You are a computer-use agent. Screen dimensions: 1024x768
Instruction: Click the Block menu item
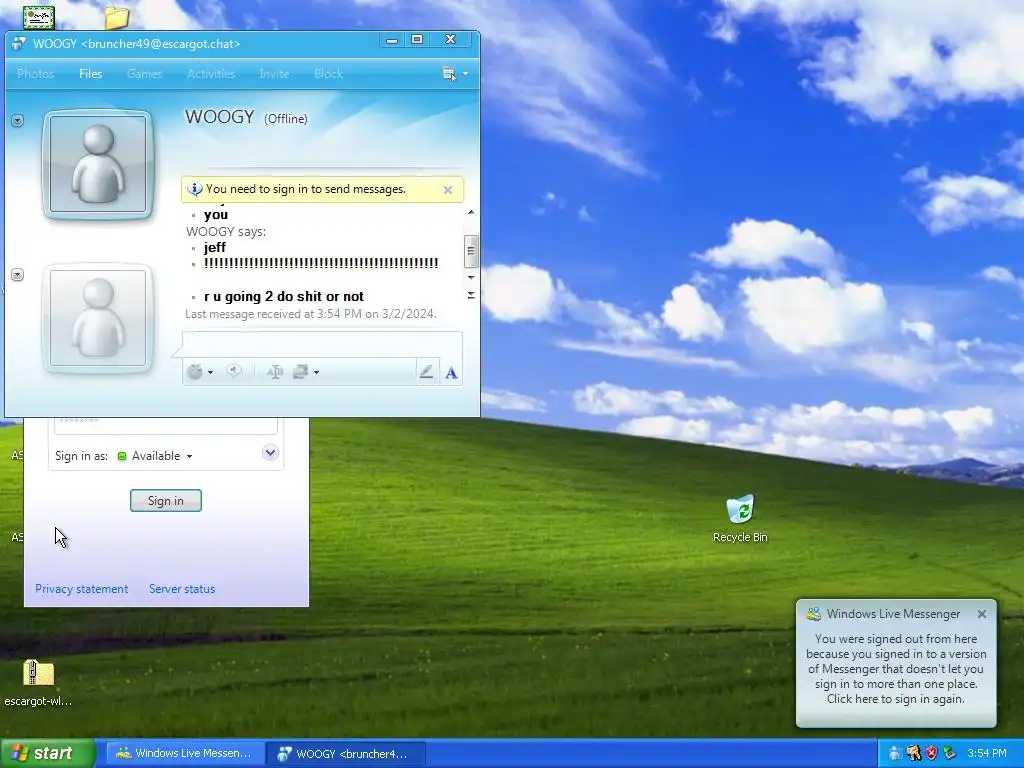tap(328, 74)
